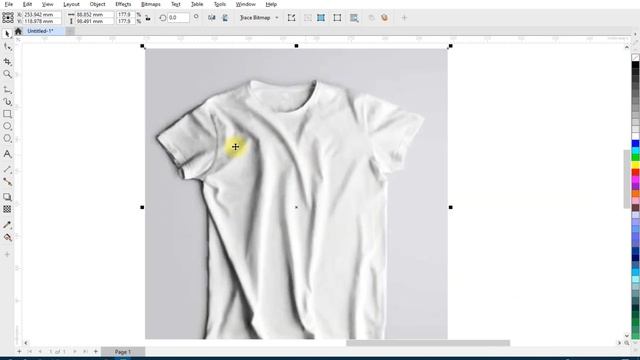Open the Text menu
The image size is (640, 360).
click(x=176, y=4)
